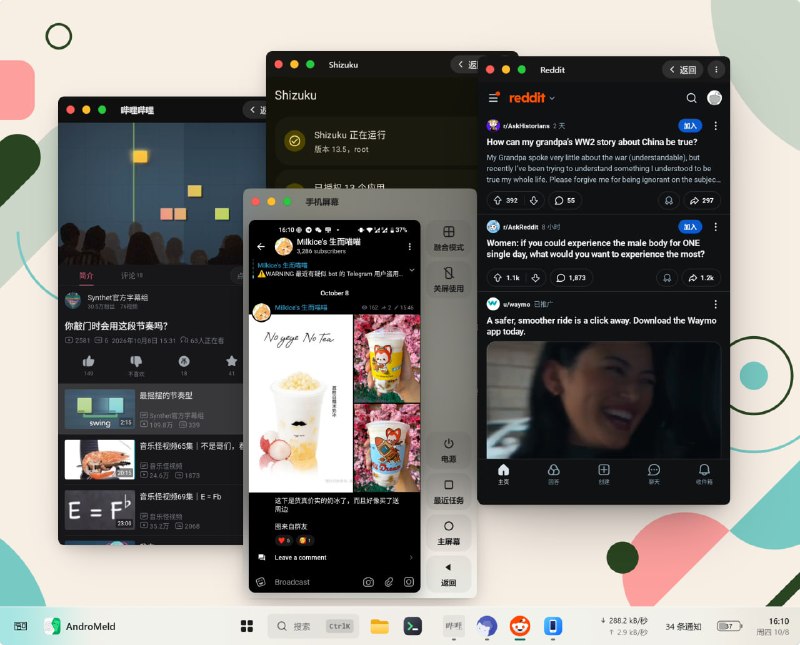Open Reddit hamburger menu
800x645 pixels.
494,97
